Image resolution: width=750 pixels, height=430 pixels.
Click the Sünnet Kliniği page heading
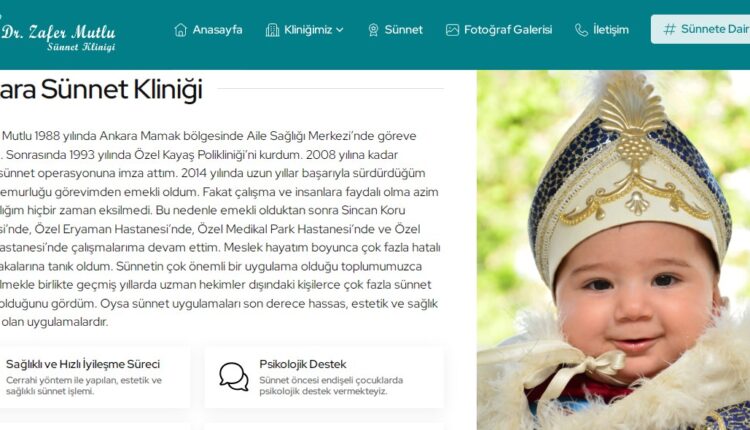pos(101,89)
